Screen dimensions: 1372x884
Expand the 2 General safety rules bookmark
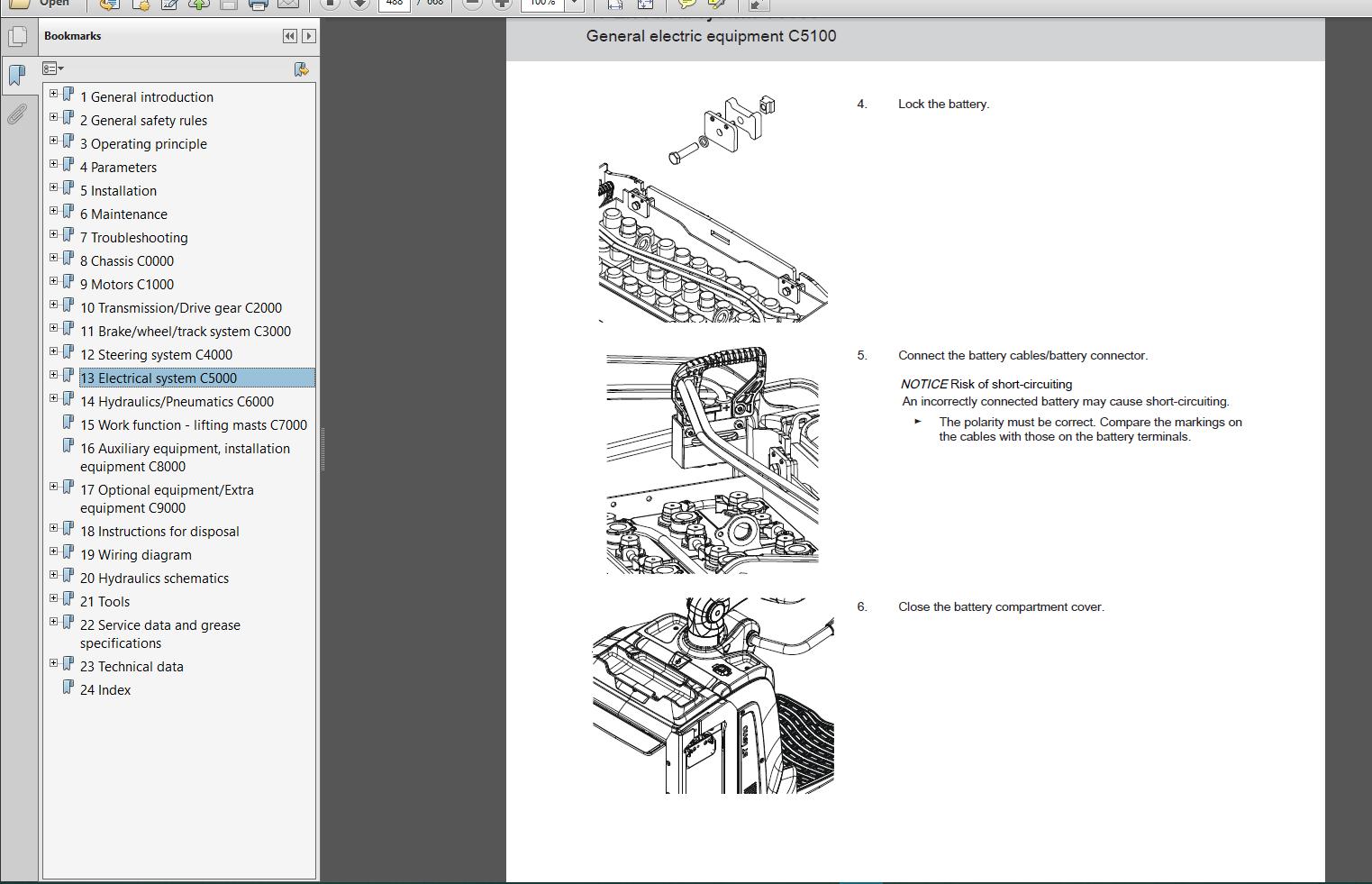click(53, 117)
